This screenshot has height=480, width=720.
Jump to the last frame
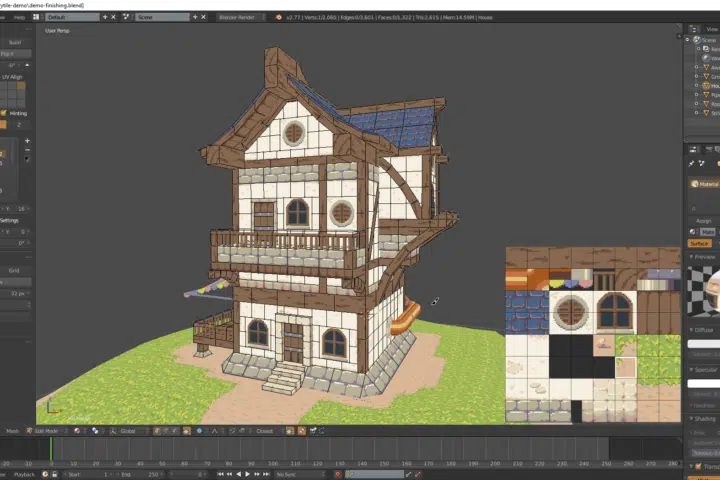pyautogui.click(x=266, y=474)
